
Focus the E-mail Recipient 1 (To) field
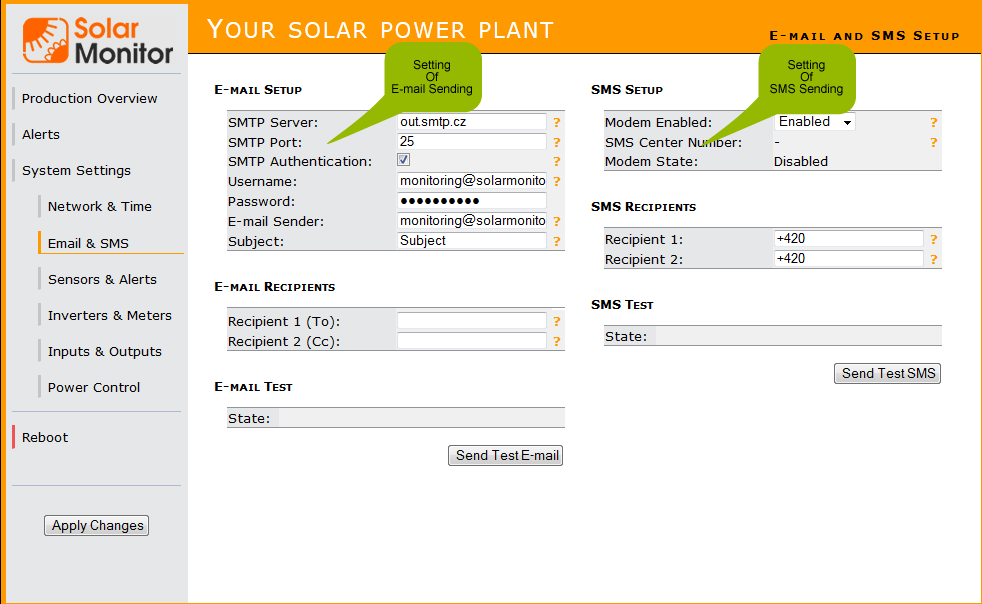click(x=472, y=321)
